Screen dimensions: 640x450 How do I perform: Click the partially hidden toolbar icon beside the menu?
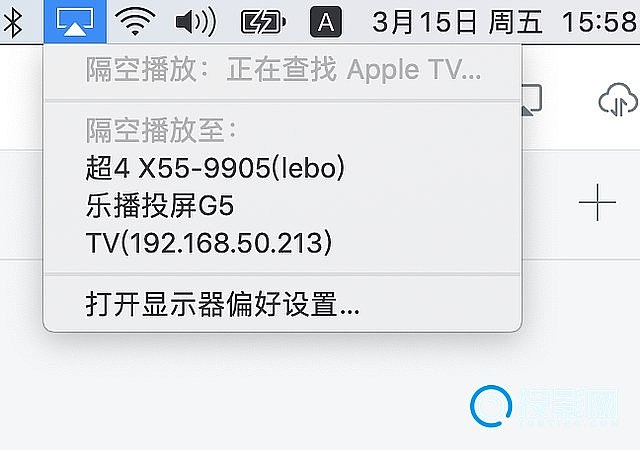532,100
